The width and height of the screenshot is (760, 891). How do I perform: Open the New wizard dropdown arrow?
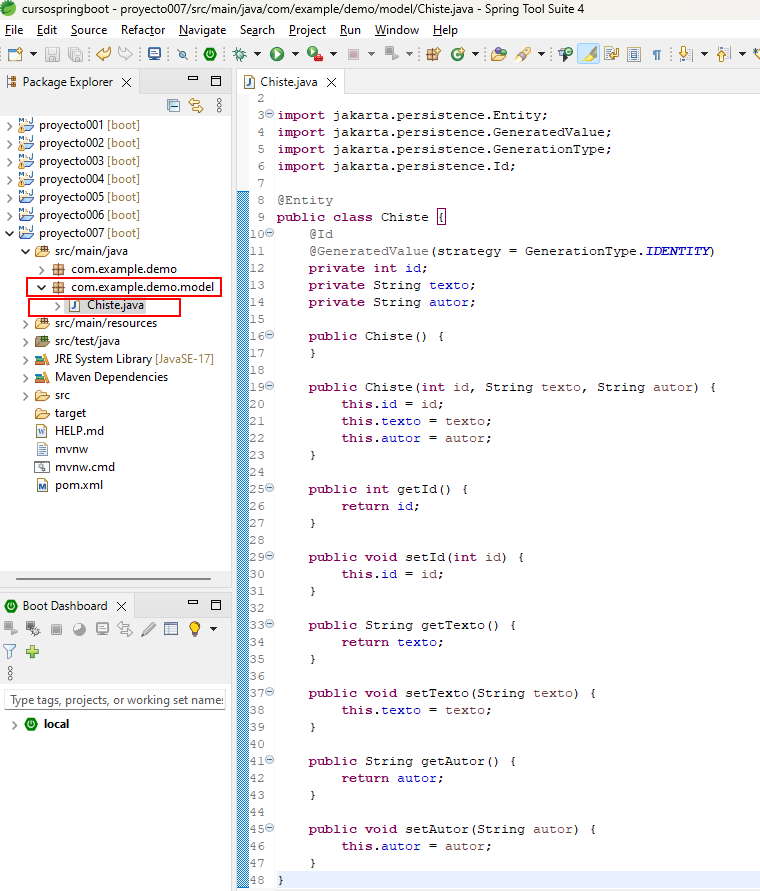[x=33, y=54]
